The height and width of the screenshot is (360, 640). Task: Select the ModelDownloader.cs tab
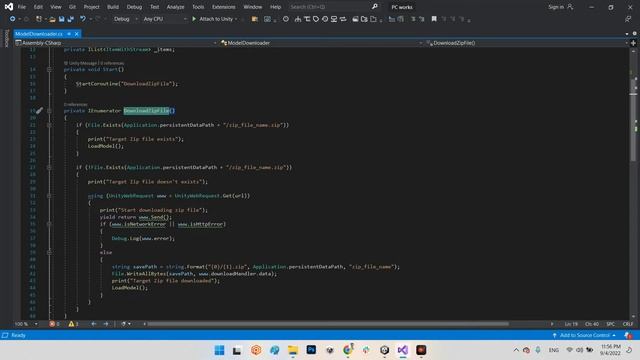(39, 34)
